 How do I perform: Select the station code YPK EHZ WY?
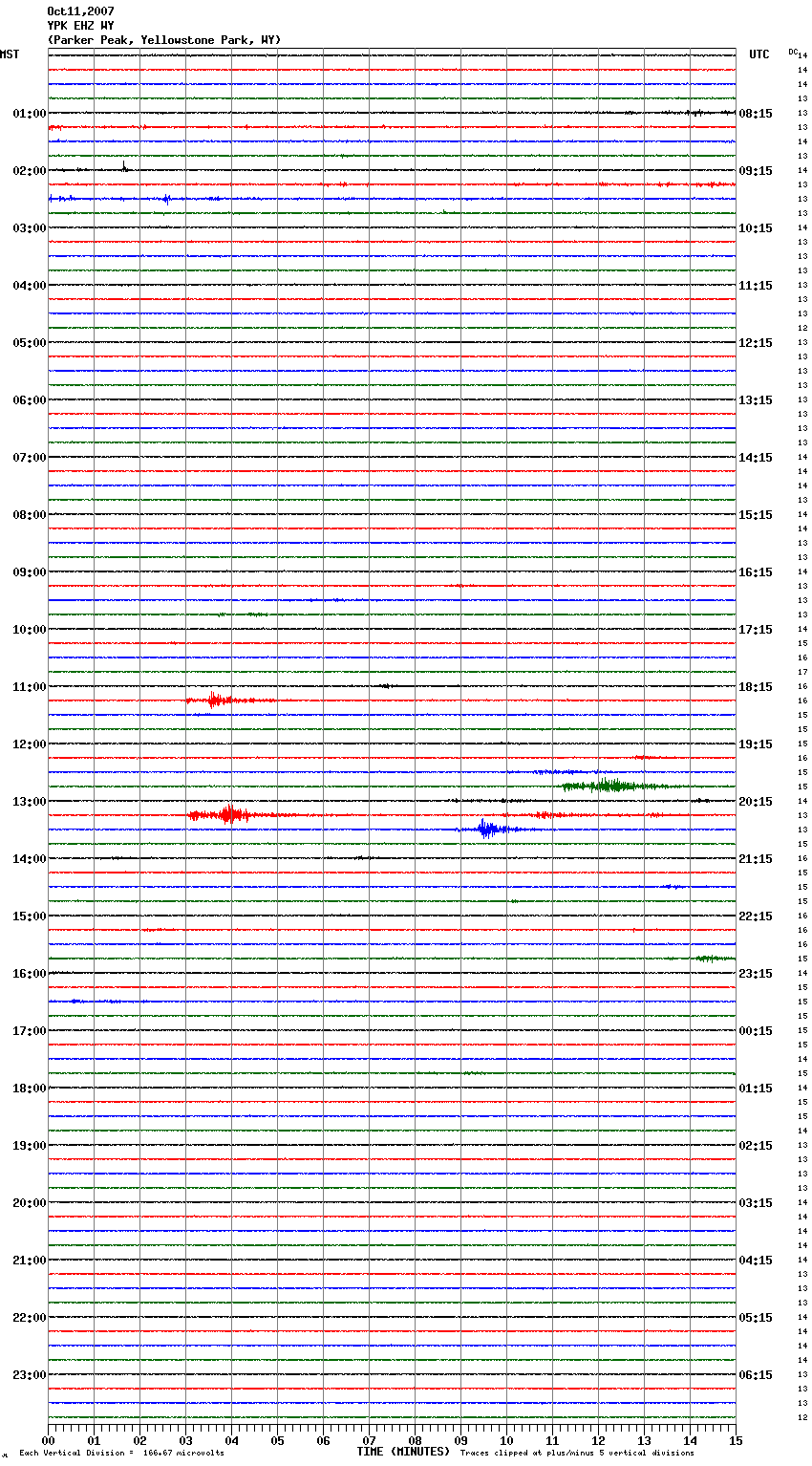point(80,26)
